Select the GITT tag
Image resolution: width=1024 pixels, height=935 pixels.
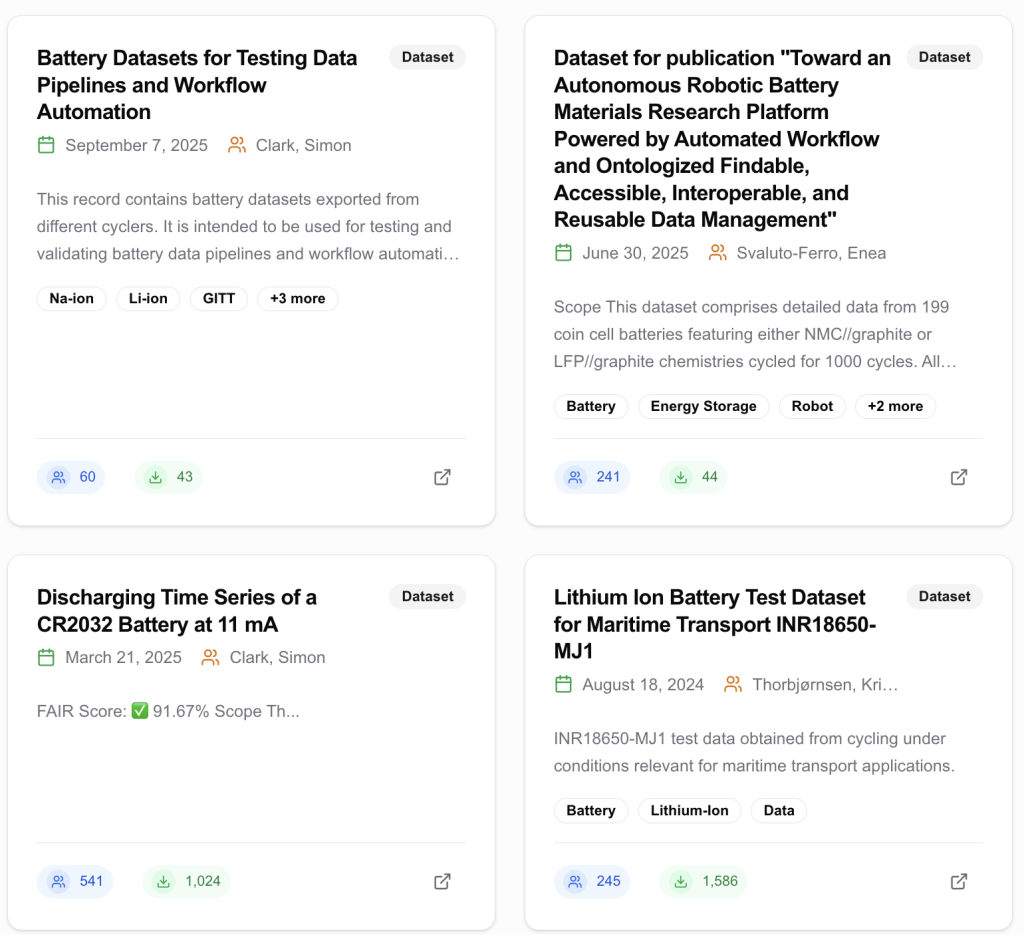click(x=219, y=298)
